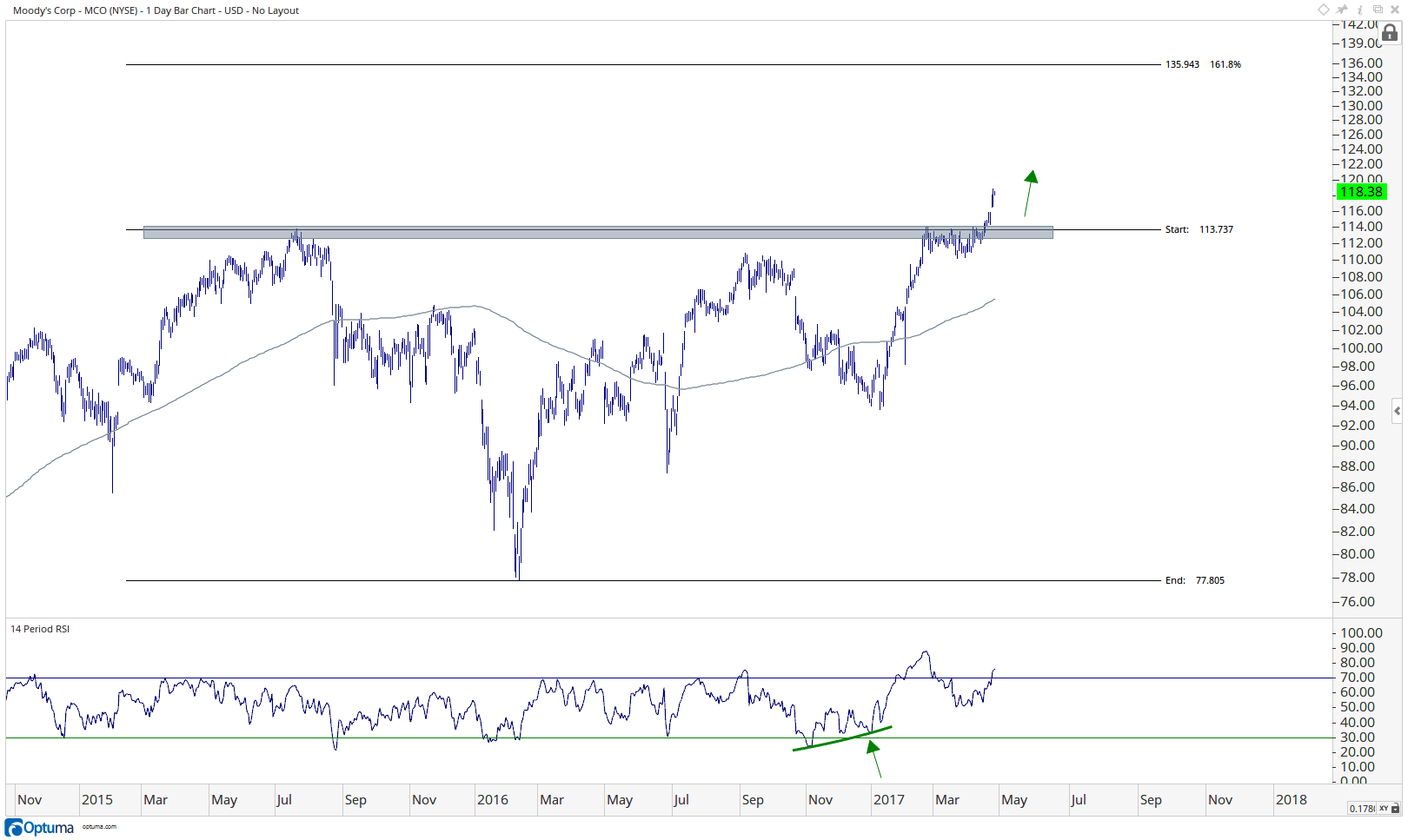Select the 161.8% Fibonacci level label
Viewport: 1408px width, 840px height.
pos(1225,64)
